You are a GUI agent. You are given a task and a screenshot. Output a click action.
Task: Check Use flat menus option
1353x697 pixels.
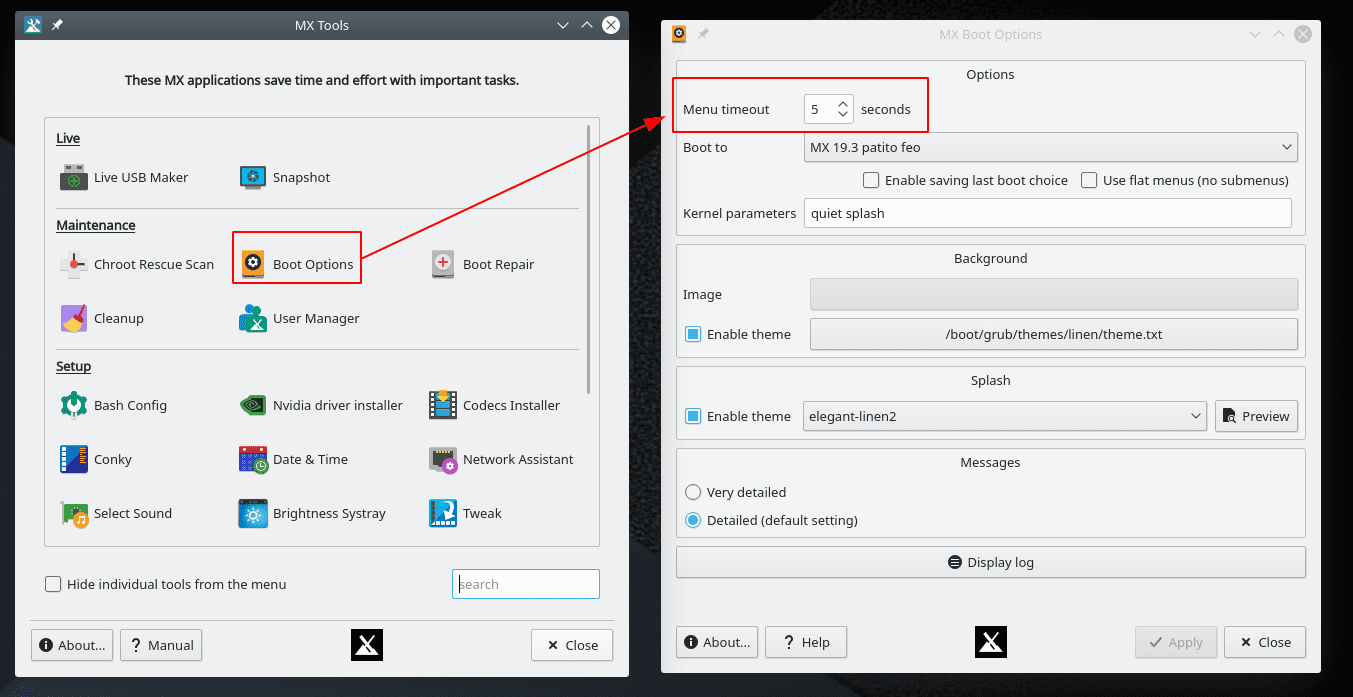tap(1089, 181)
